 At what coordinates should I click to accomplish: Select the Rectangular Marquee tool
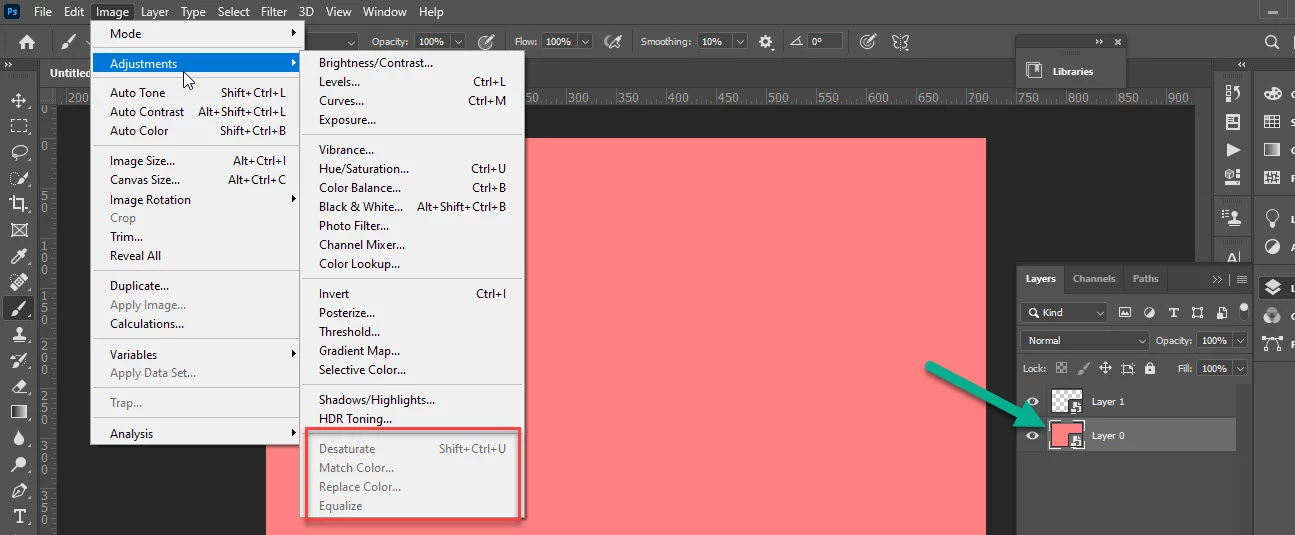[x=19, y=126]
